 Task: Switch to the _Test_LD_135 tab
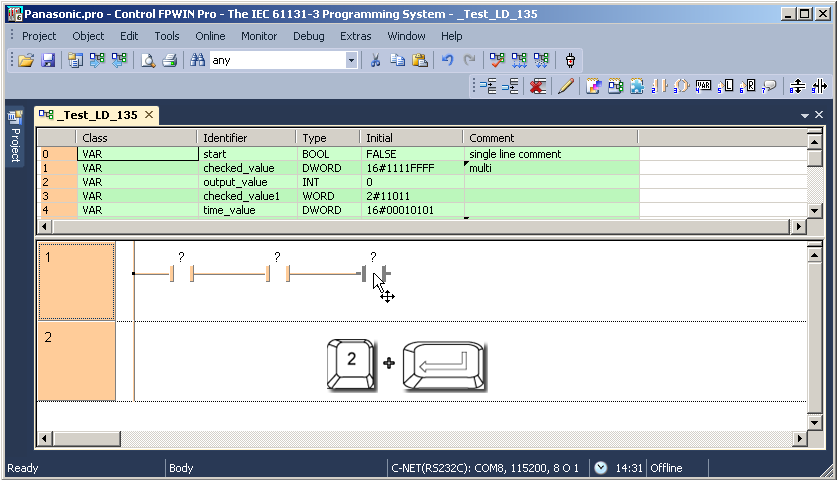96,115
